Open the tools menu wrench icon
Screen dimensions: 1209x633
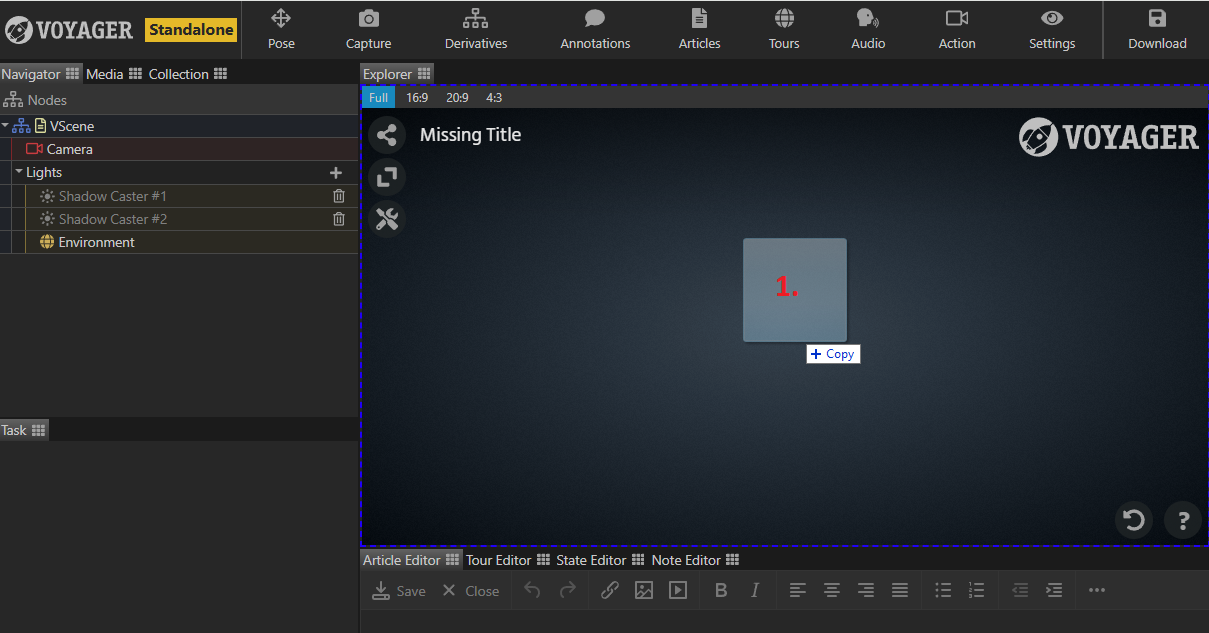coord(387,219)
